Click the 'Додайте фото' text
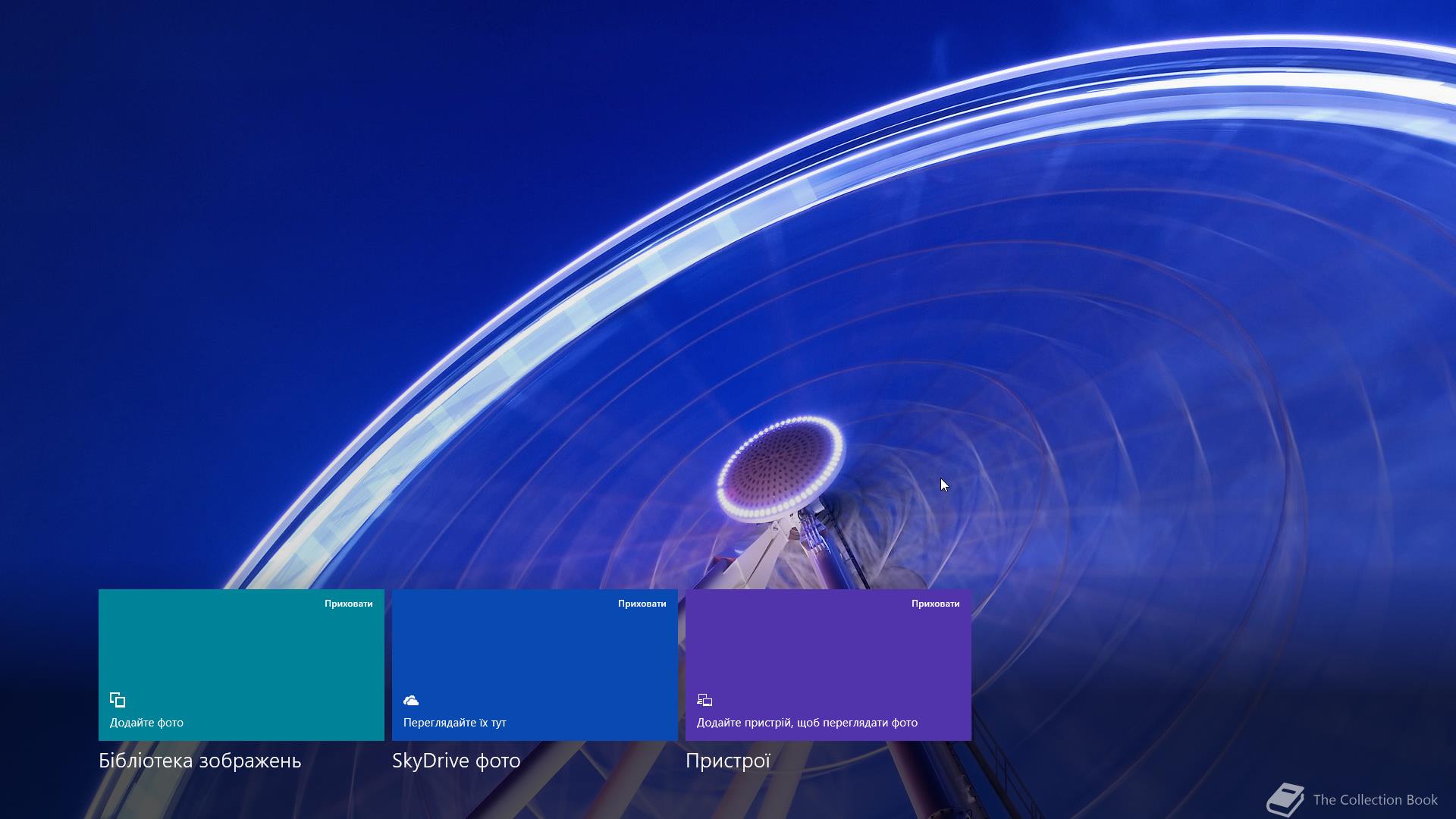 146,723
